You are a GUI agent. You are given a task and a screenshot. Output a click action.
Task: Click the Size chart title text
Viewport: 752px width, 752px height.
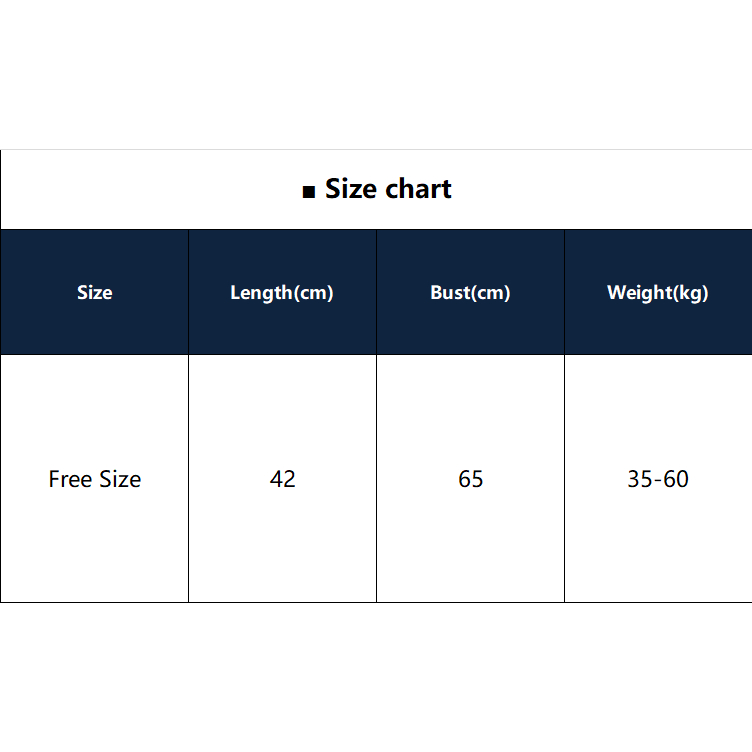388,189
